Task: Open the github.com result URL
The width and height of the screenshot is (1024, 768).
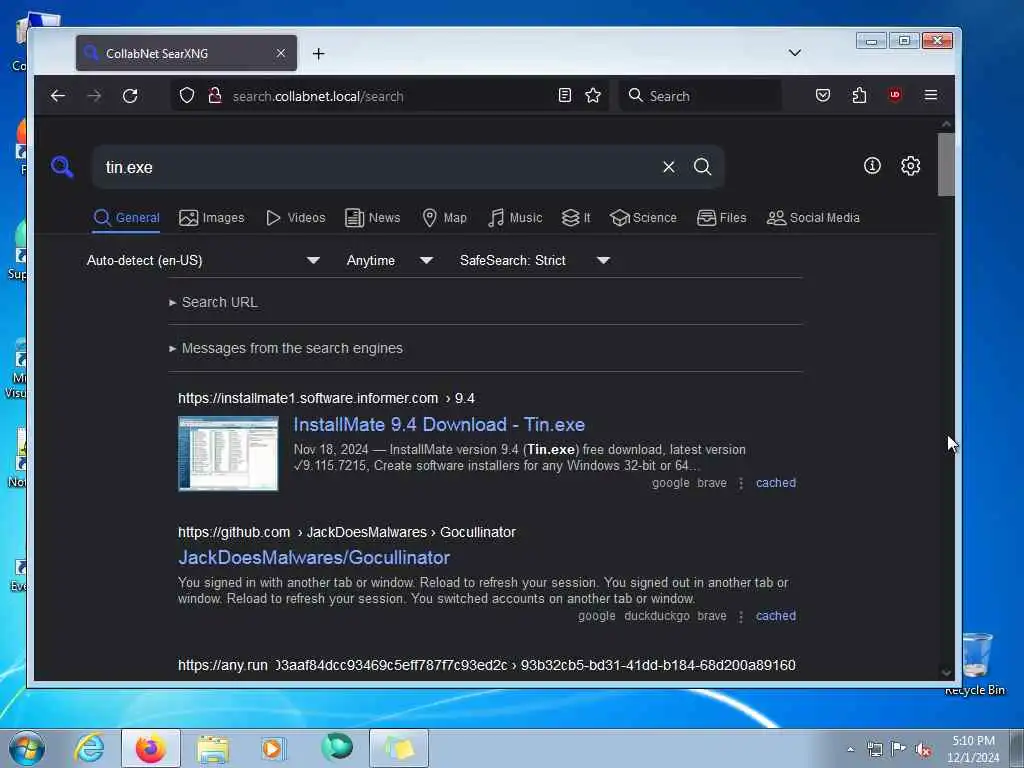Action: [347, 532]
